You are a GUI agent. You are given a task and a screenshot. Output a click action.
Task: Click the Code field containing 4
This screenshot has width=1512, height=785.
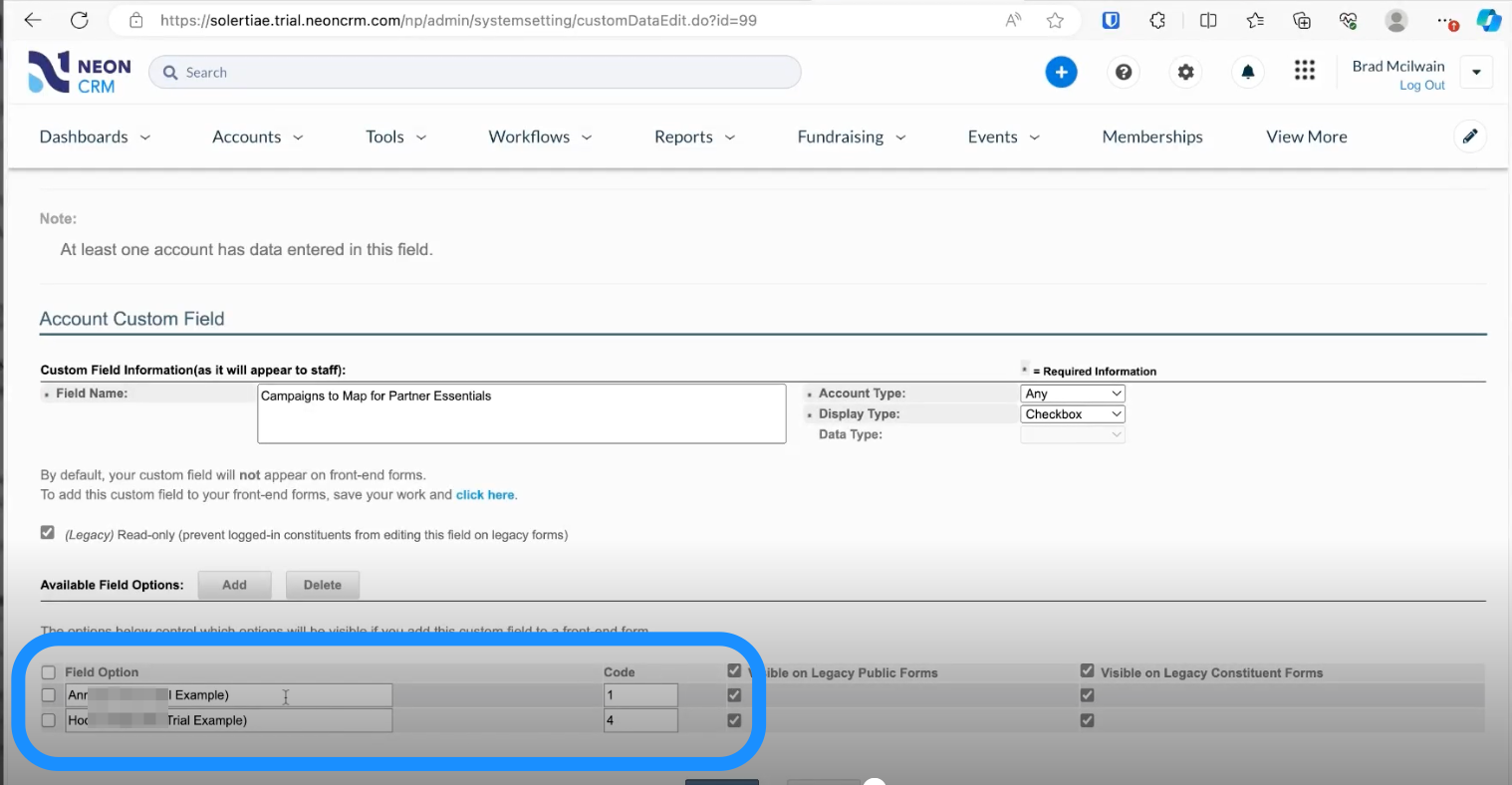640,720
